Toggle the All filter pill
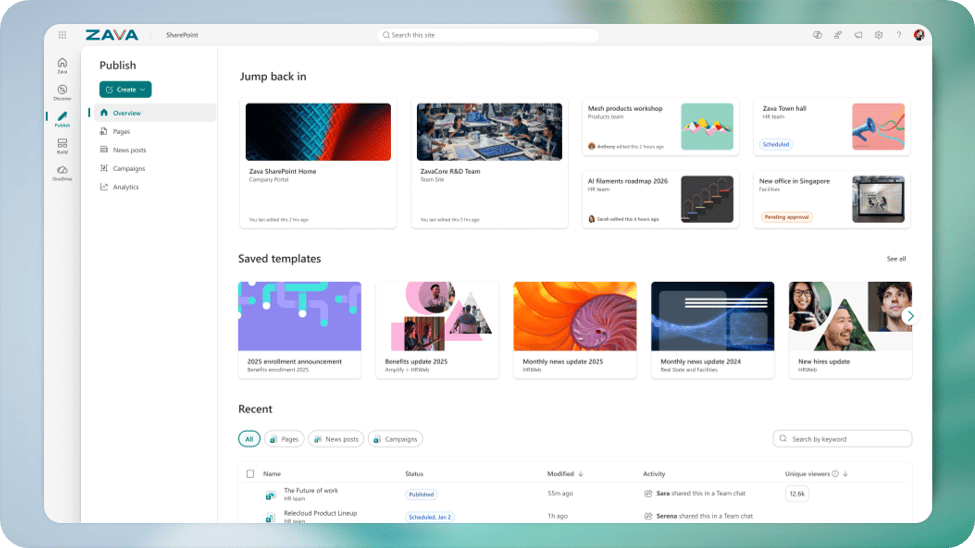This screenshot has width=975, height=548. point(249,439)
